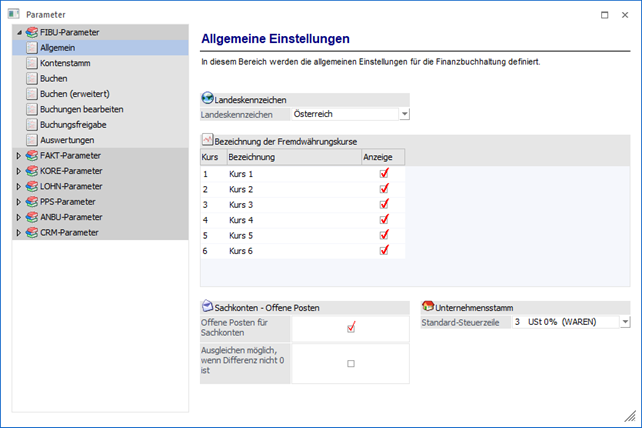
Task: Click the FIBU-Parameter folder icon
Action: pos(32,33)
